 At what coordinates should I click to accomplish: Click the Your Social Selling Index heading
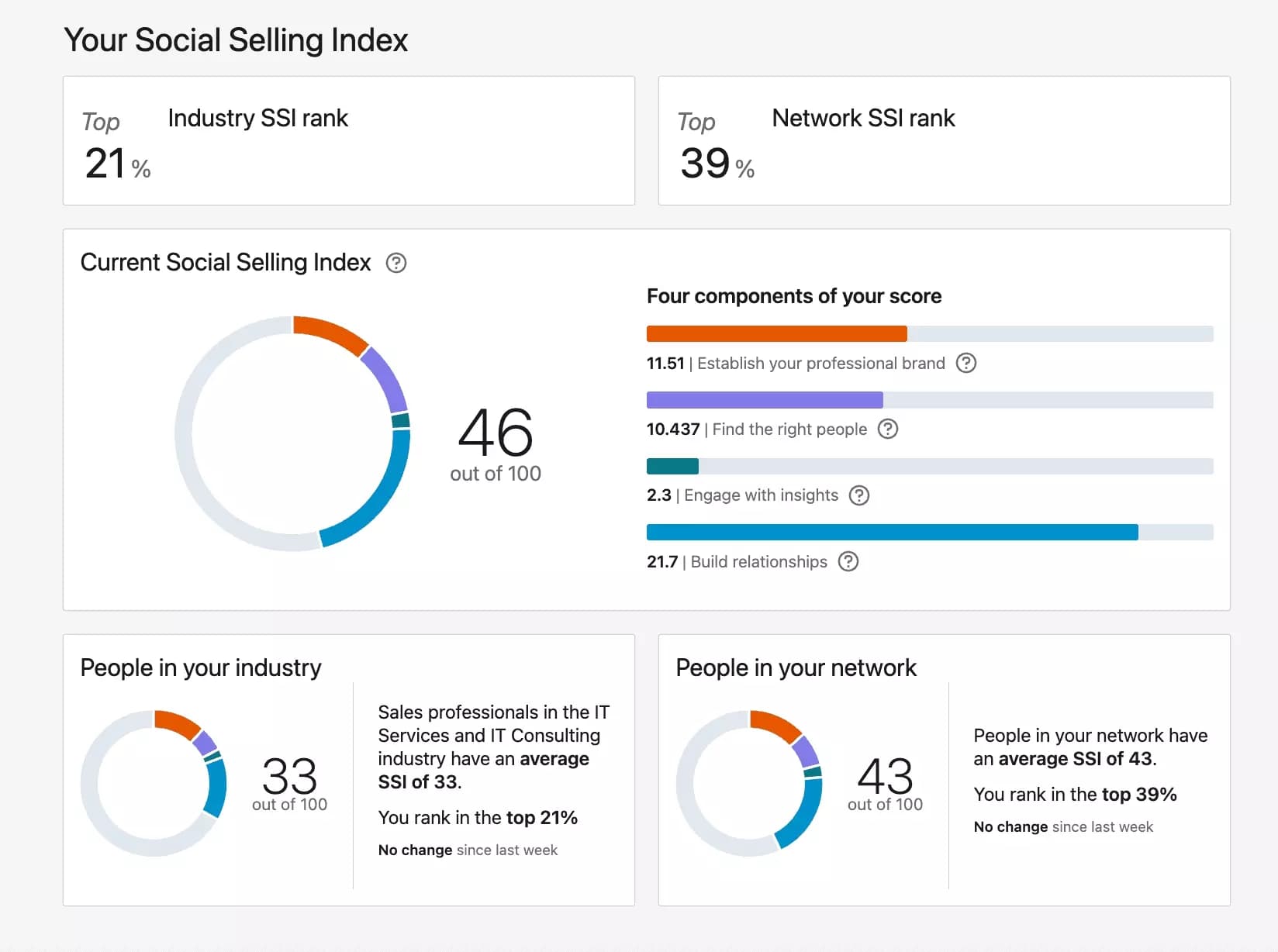tap(236, 39)
